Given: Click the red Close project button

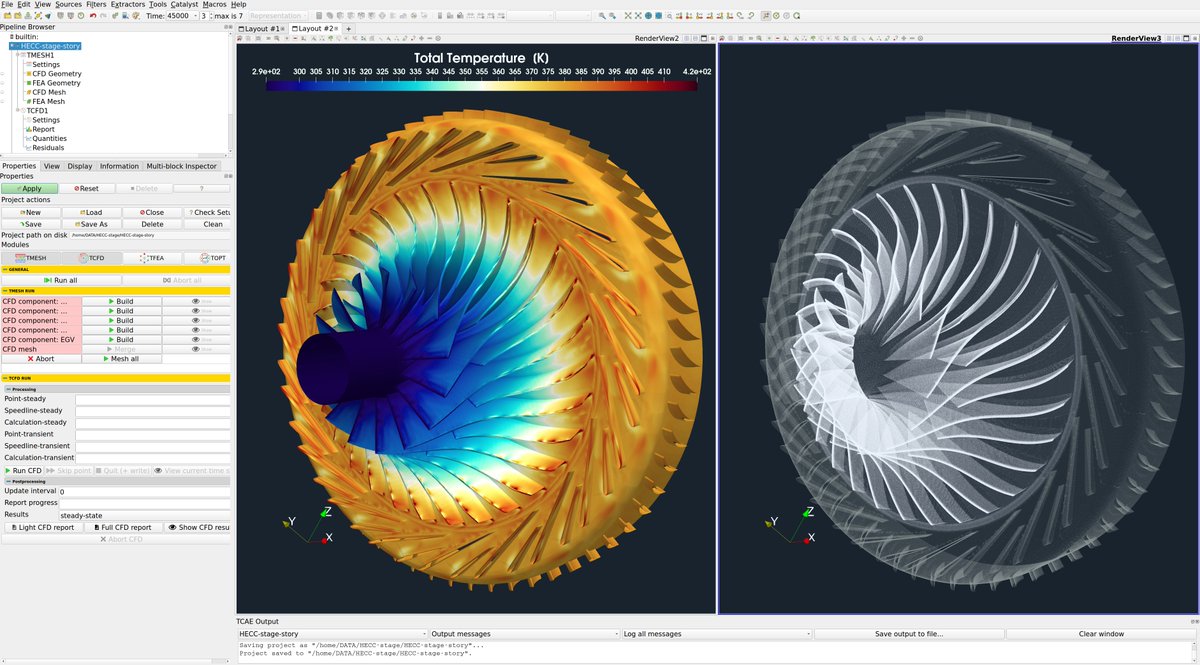Looking at the screenshot, I should point(151,212).
